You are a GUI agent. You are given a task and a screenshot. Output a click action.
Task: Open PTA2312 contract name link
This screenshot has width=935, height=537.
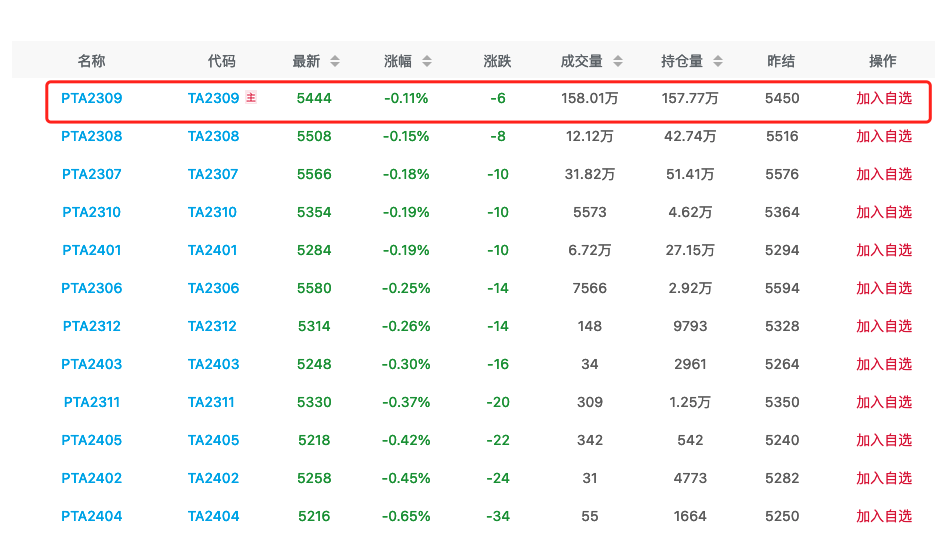(x=92, y=326)
